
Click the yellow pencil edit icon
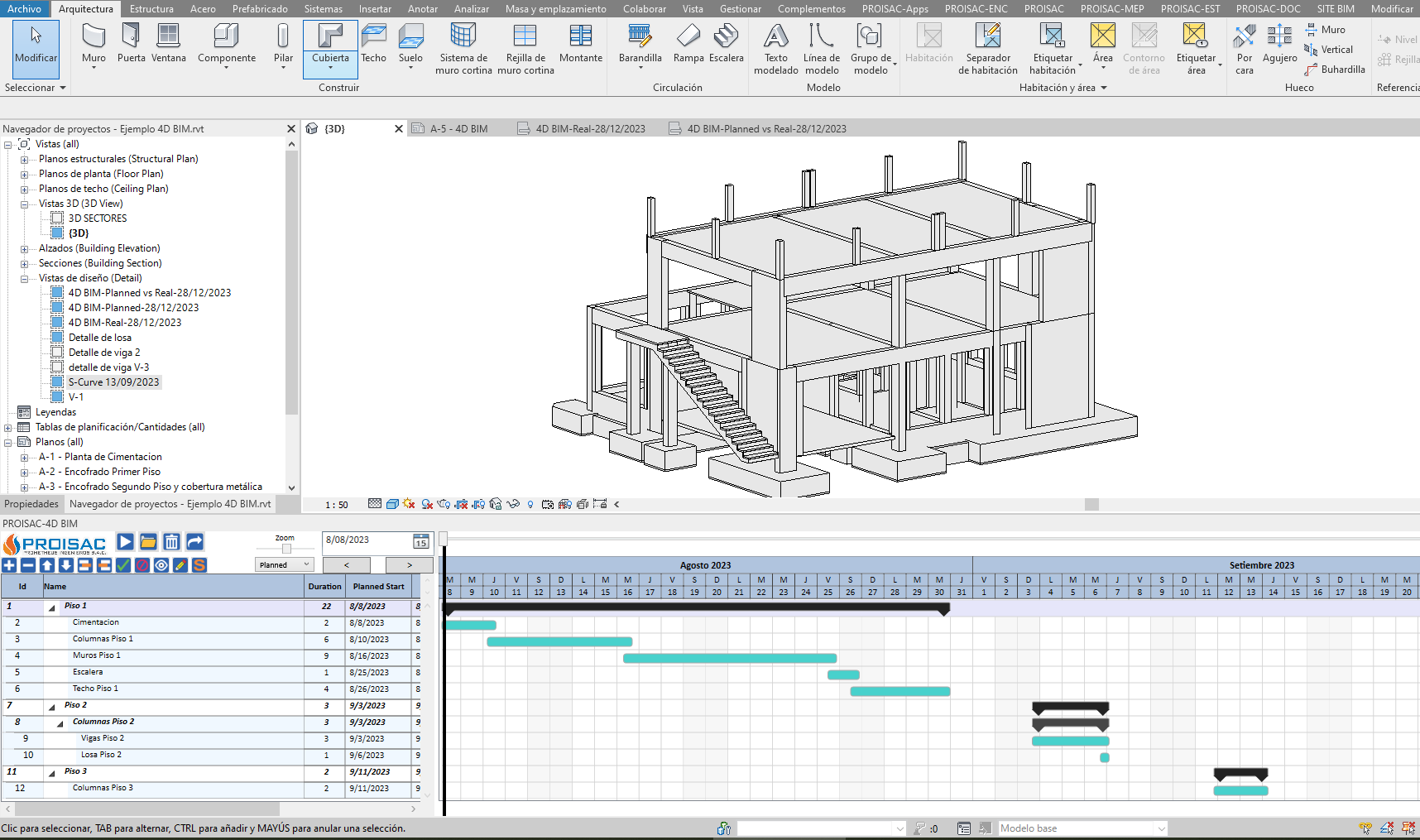click(x=180, y=565)
